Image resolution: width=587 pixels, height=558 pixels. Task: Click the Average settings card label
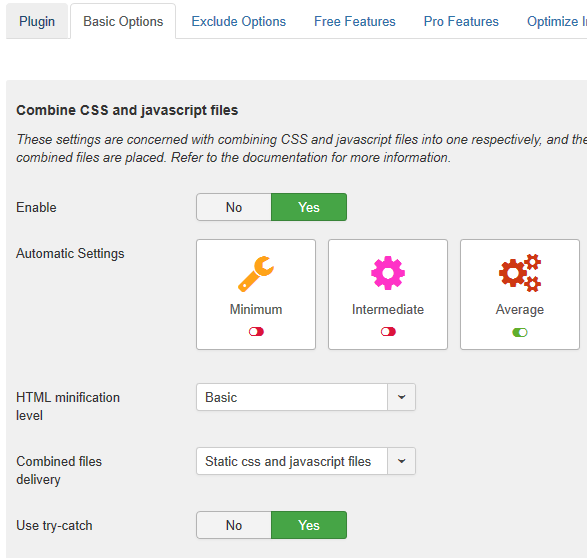coord(520,310)
